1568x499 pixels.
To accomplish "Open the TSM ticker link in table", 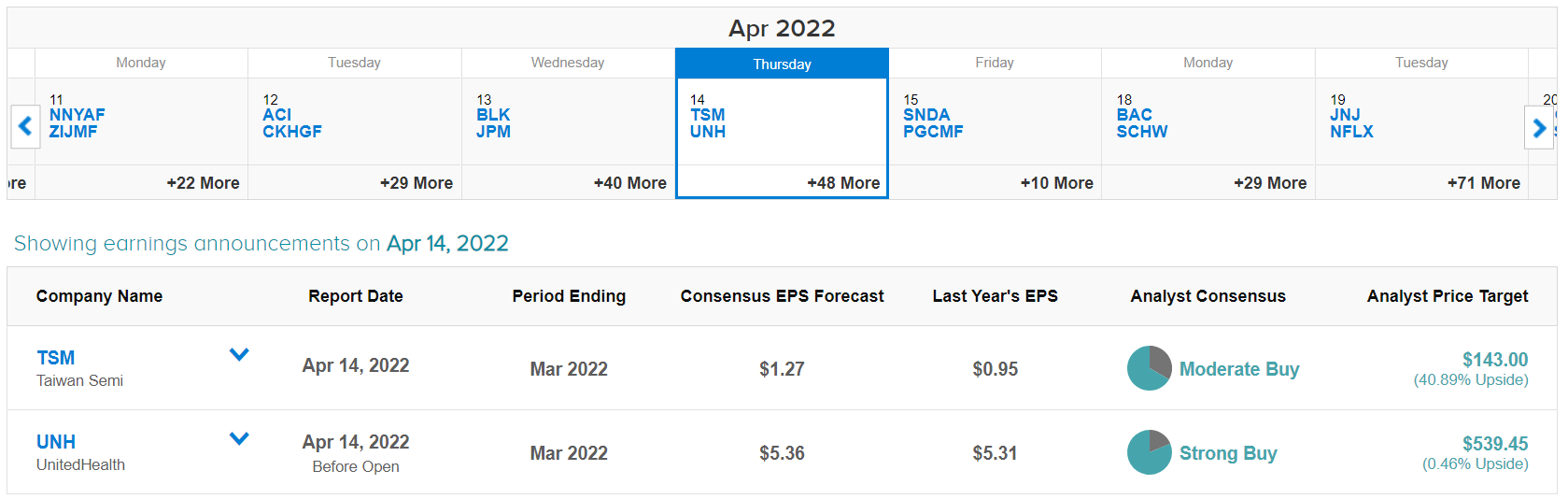I will coord(56,358).
